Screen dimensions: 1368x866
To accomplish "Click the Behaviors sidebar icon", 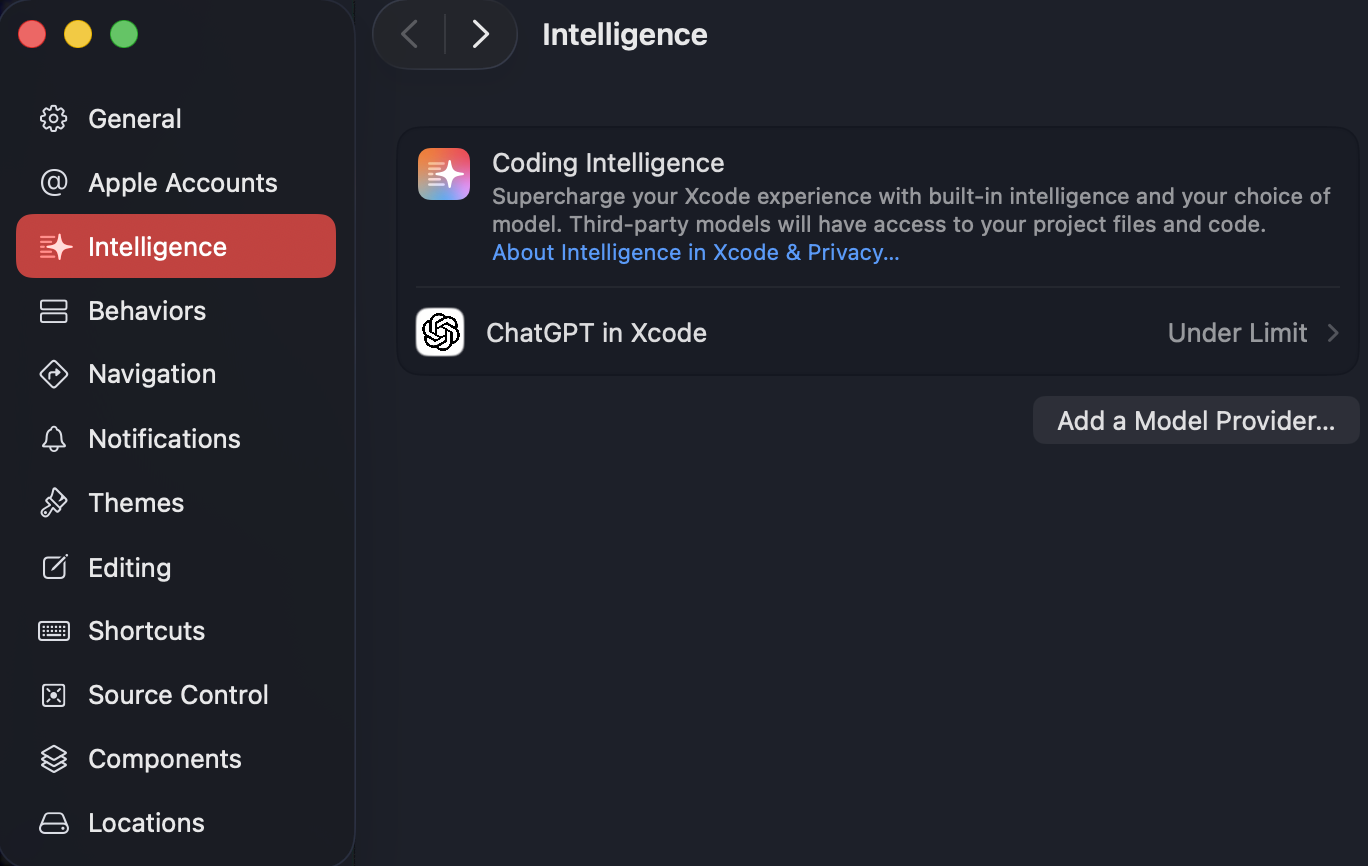I will click(53, 311).
